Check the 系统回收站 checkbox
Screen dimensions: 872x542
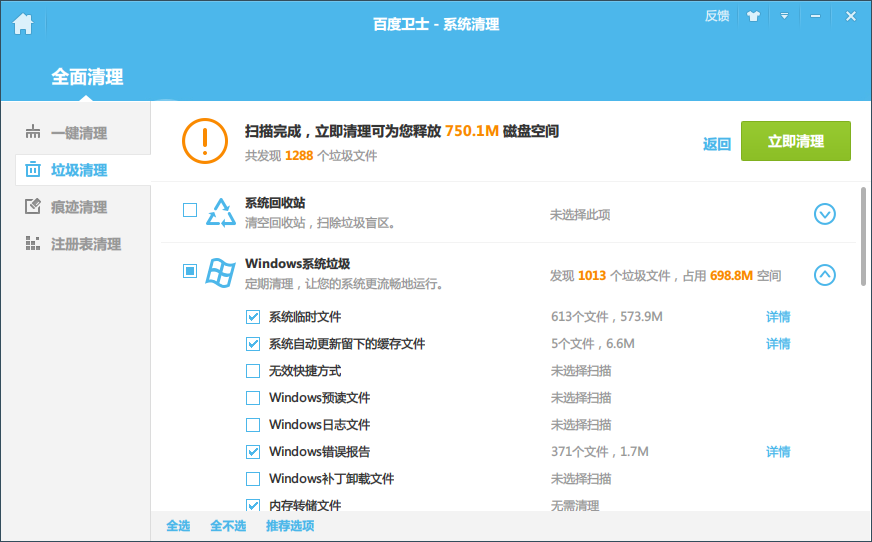(190, 210)
